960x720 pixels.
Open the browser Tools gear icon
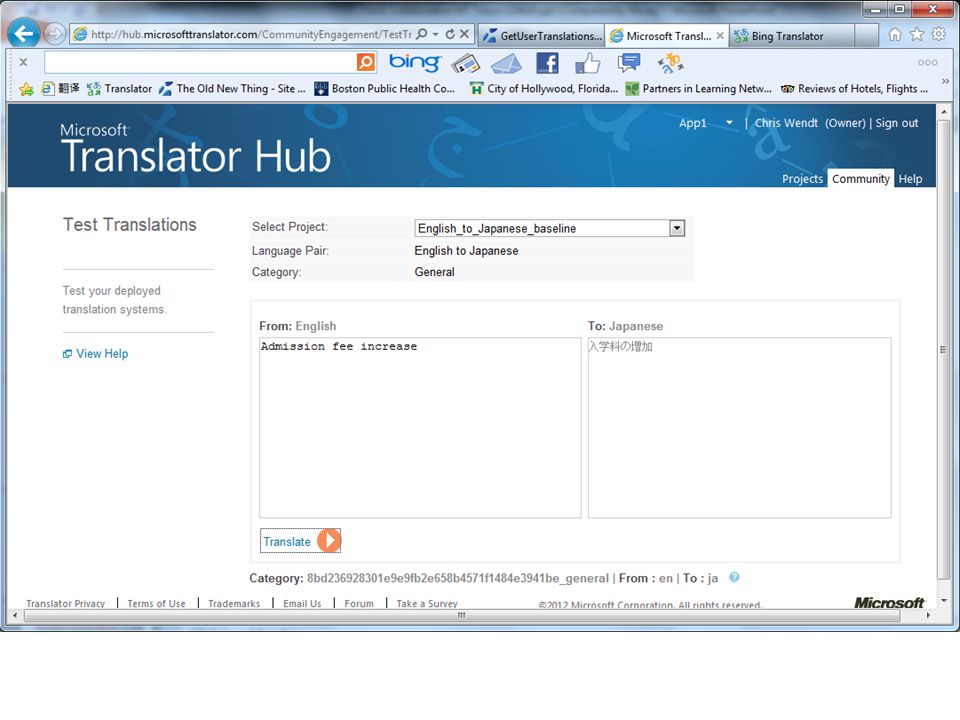click(x=939, y=34)
